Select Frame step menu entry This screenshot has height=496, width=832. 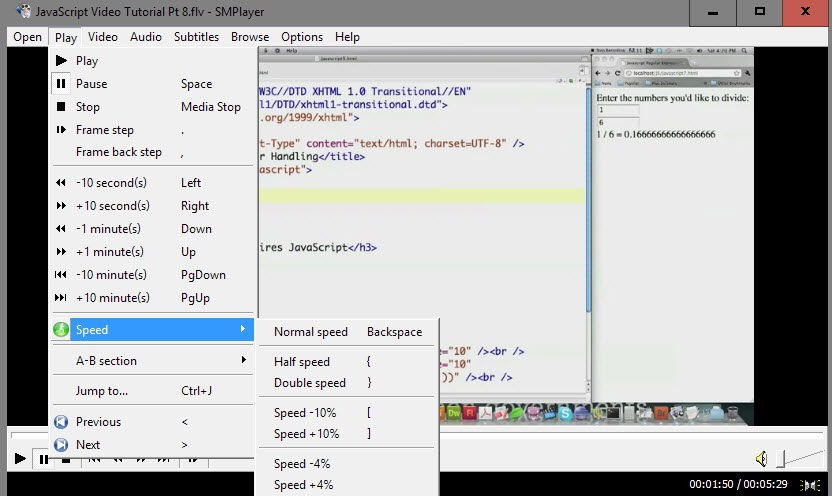click(x=153, y=130)
